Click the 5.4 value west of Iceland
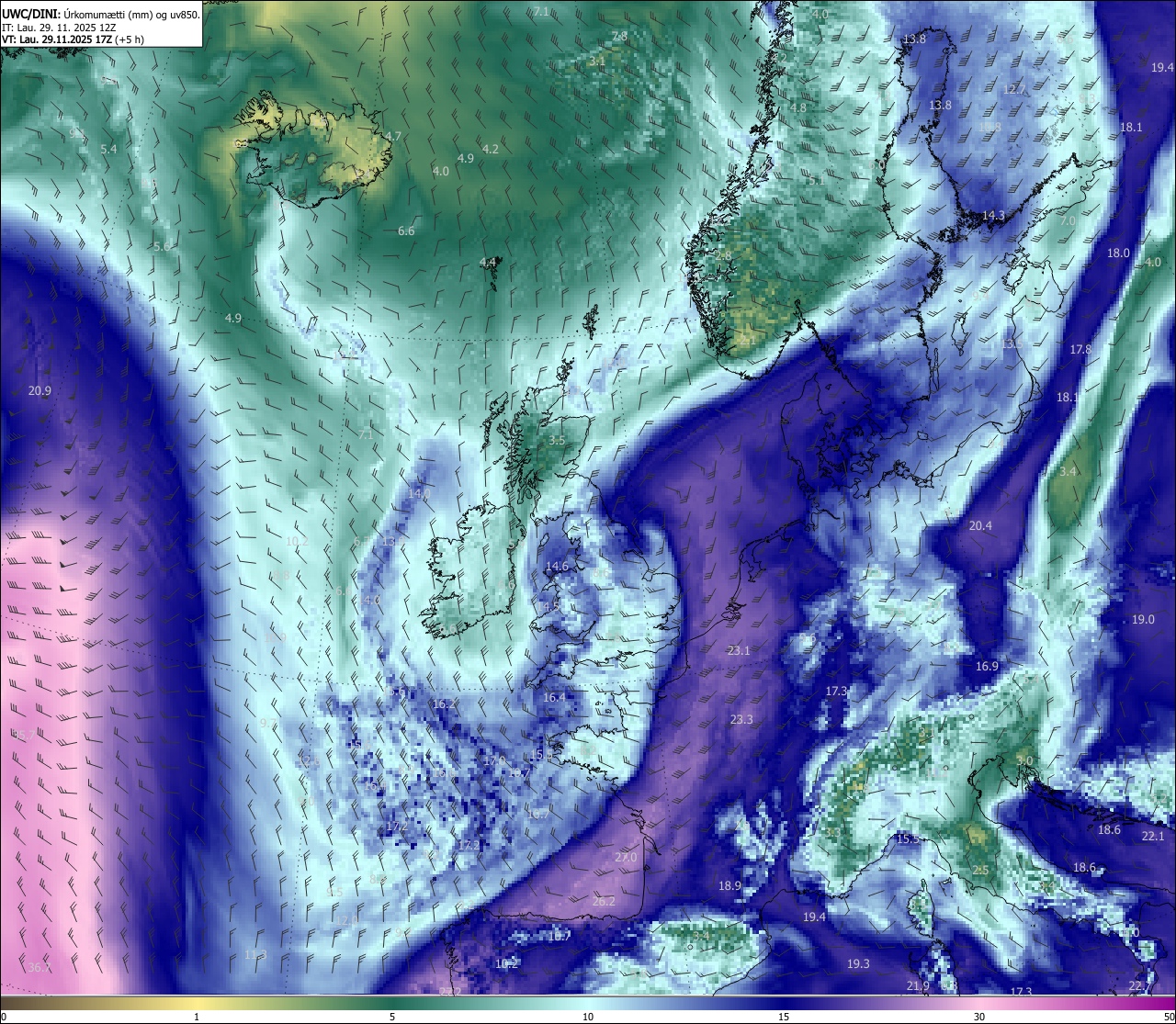 coord(109,149)
